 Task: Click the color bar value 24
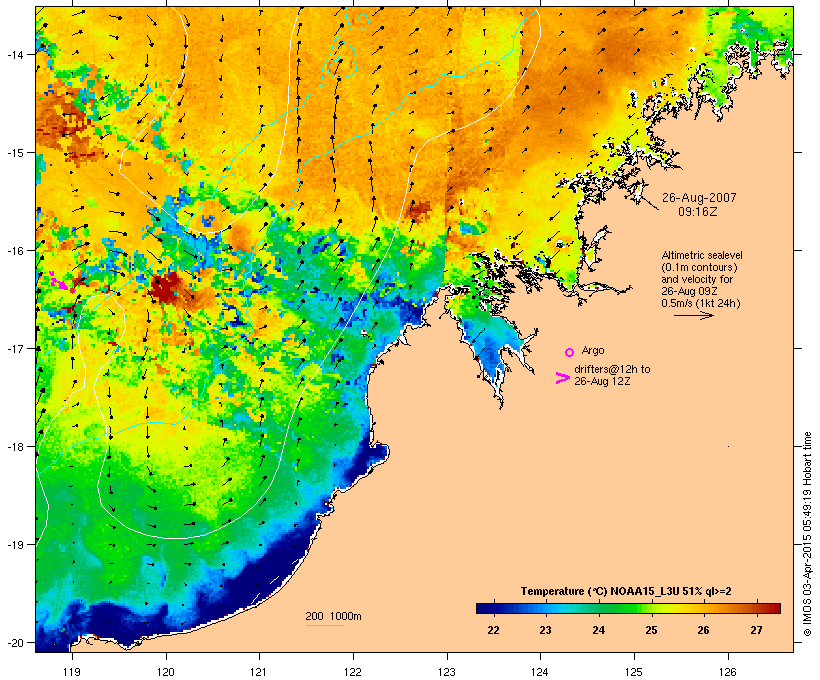pyautogui.click(x=598, y=630)
